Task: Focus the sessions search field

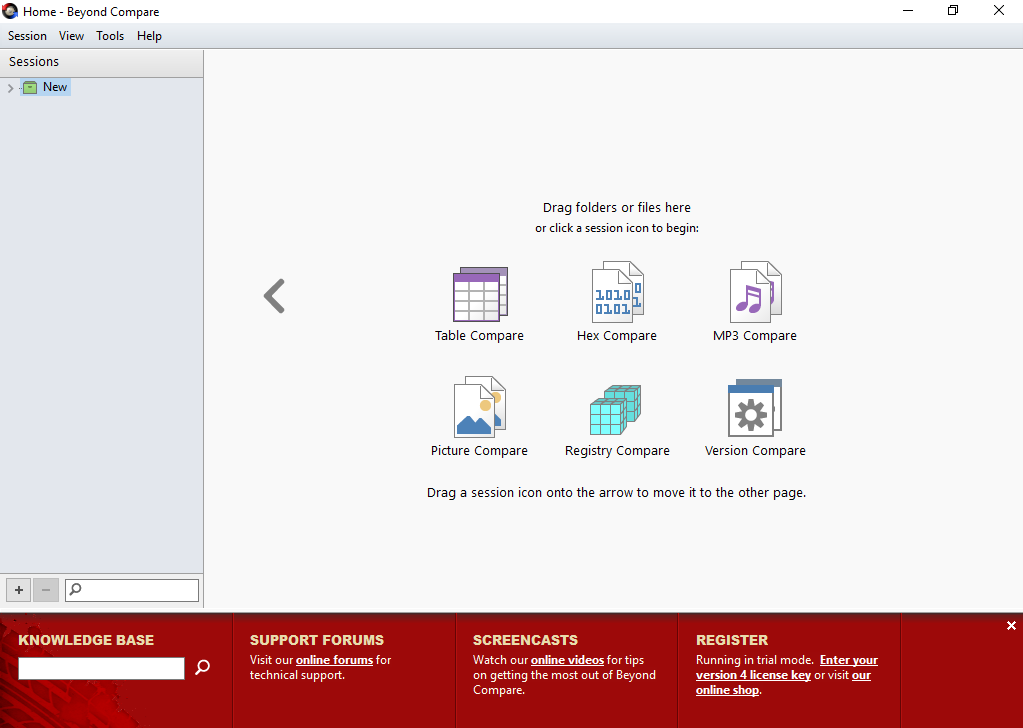Action: click(x=132, y=590)
